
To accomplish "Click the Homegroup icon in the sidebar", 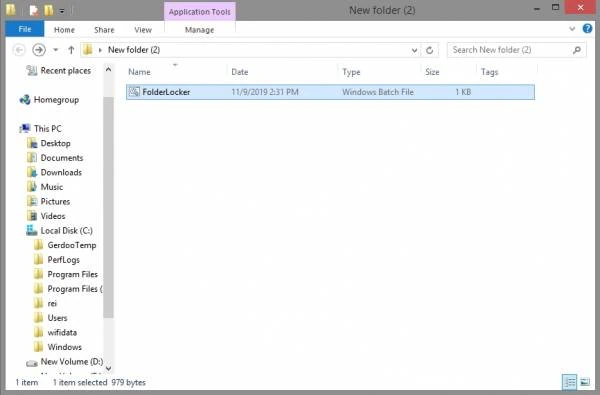I will (x=25, y=100).
